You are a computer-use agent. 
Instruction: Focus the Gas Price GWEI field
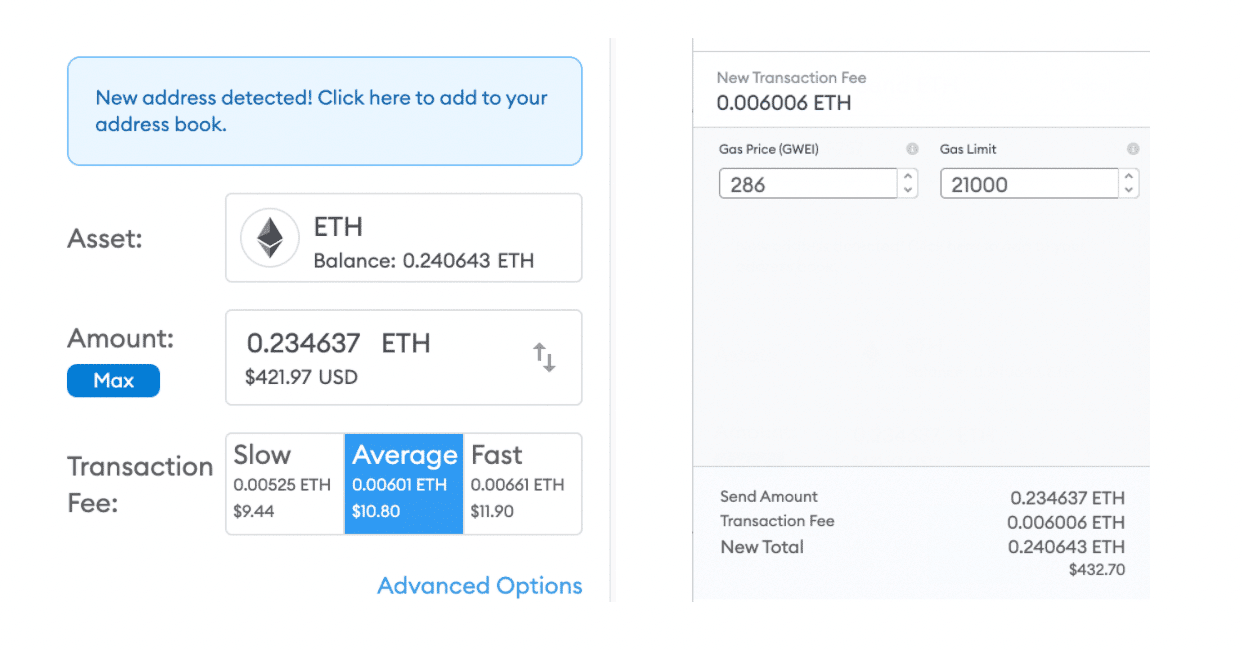pos(808,184)
